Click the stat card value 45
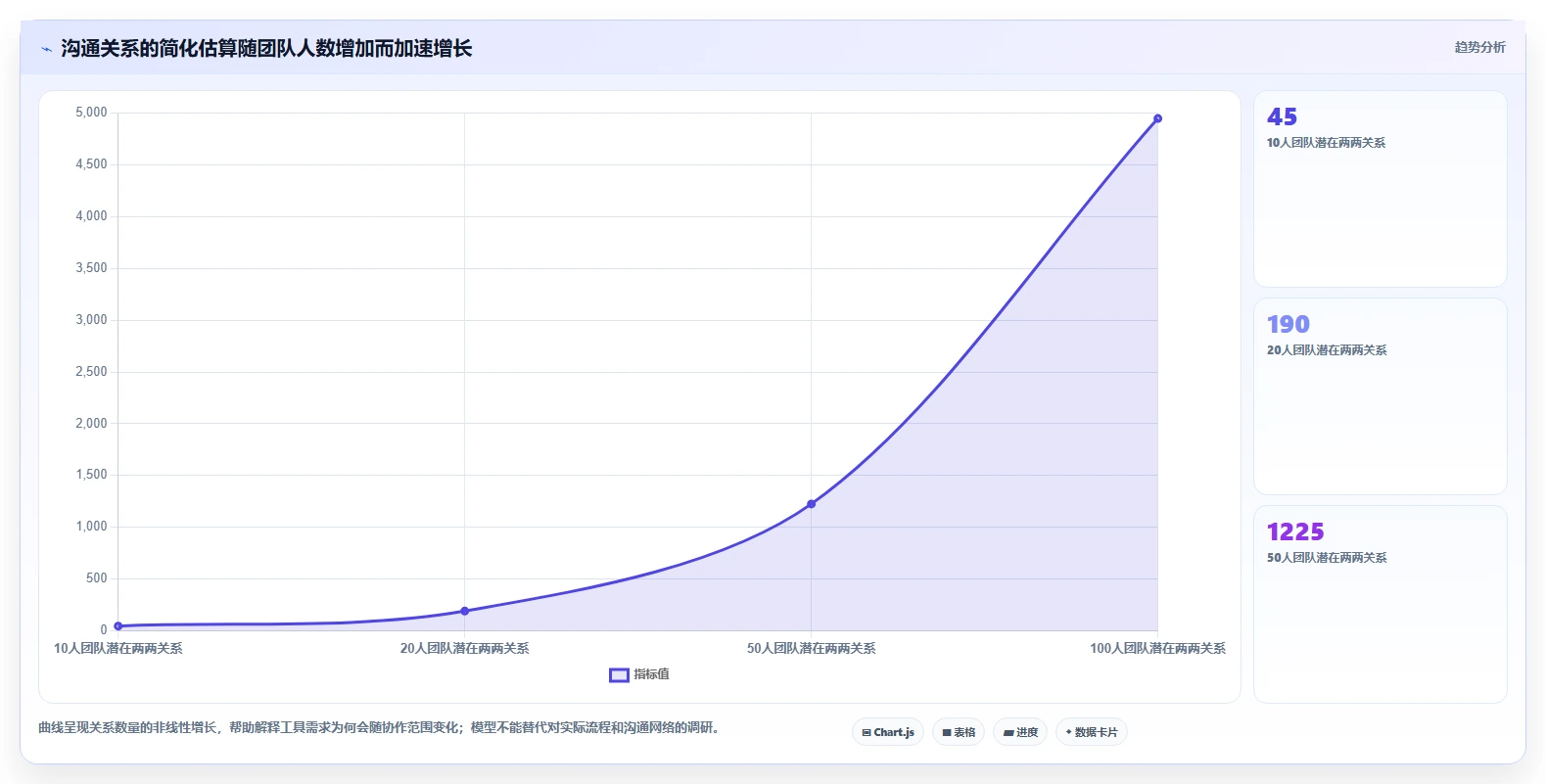This screenshot has width=1546, height=784. [x=1282, y=116]
